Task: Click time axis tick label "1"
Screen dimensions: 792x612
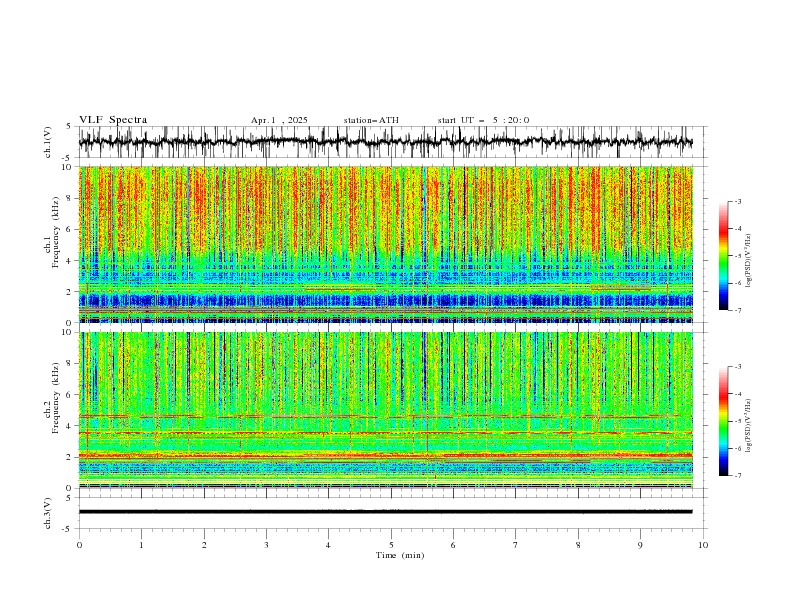Action: coord(141,545)
